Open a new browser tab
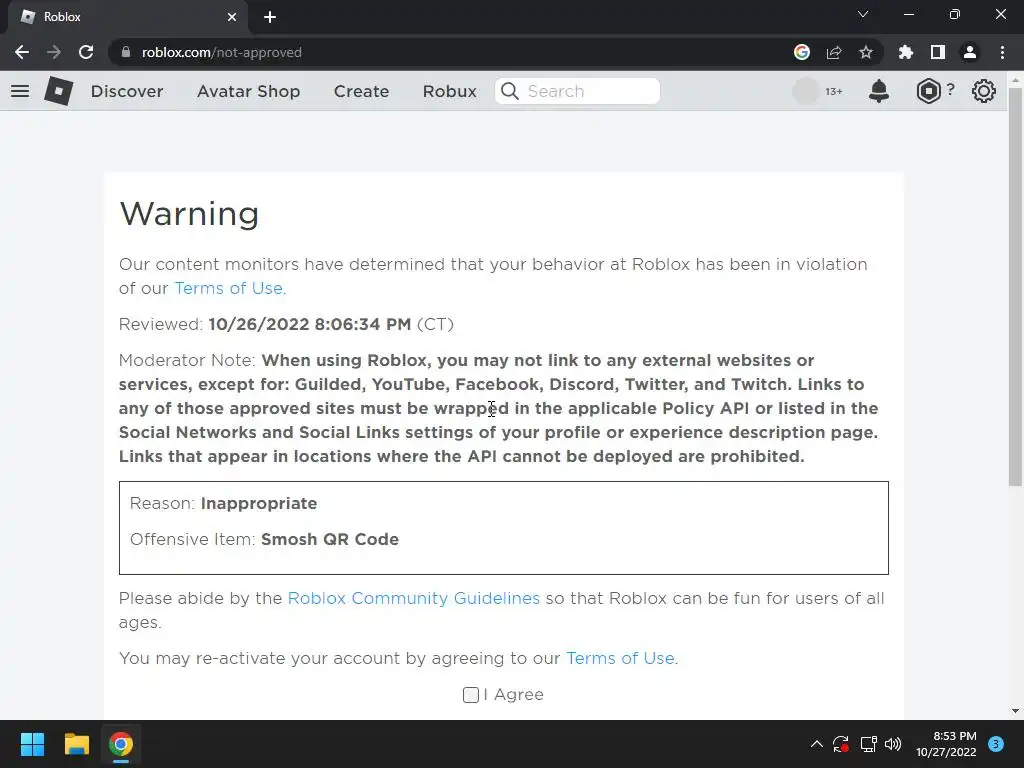The width and height of the screenshot is (1024, 768). click(x=270, y=17)
